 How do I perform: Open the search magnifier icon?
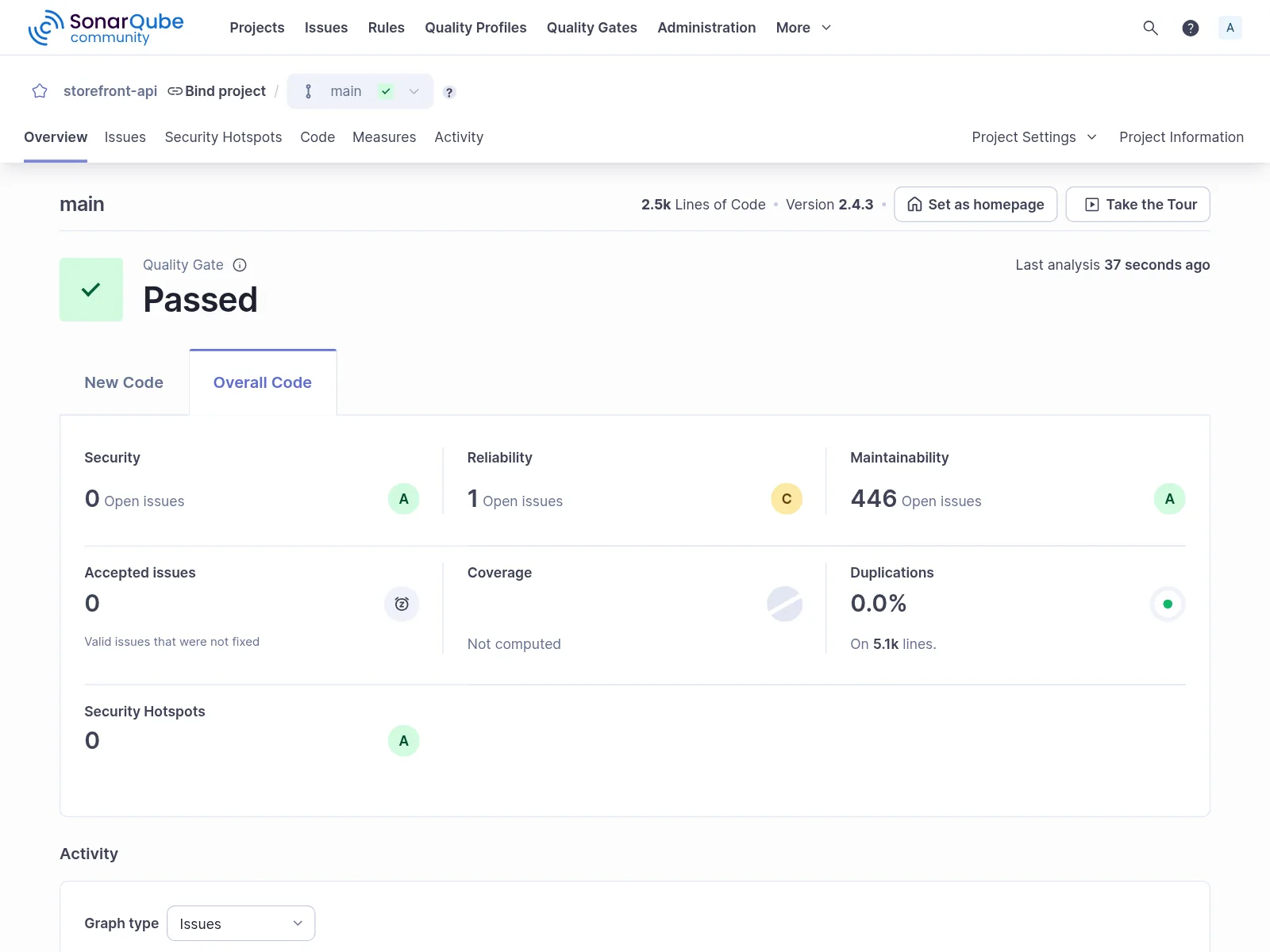[x=1150, y=28]
